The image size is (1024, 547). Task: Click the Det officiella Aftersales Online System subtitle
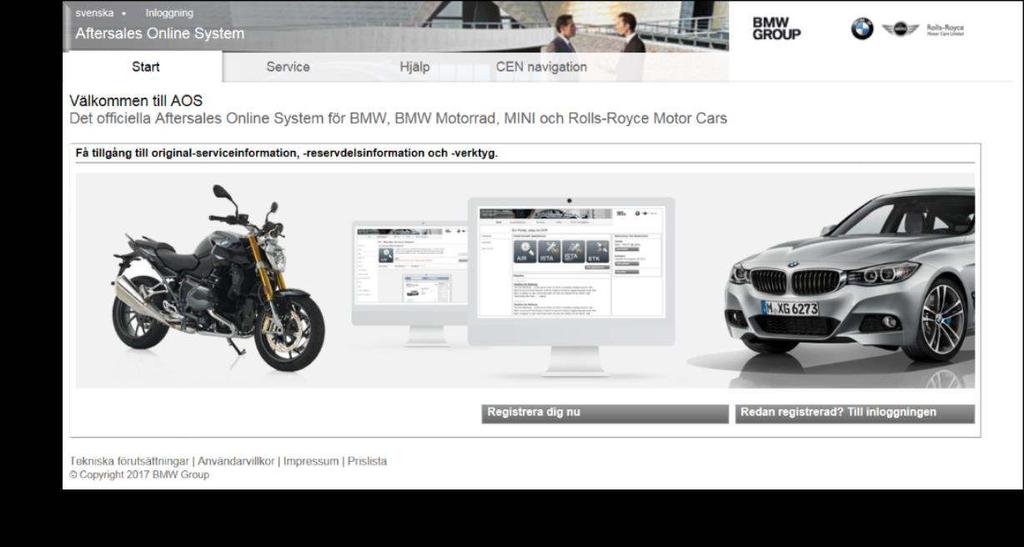398,119
